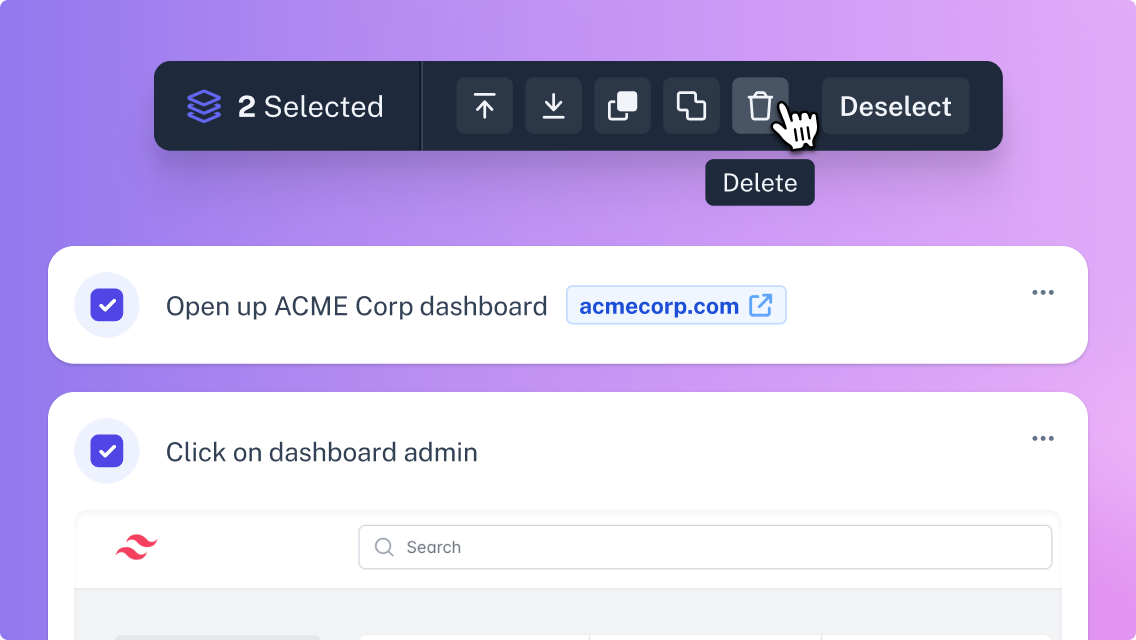
Task: Click the magnifier icon in Search field
Action: [384, 547]
